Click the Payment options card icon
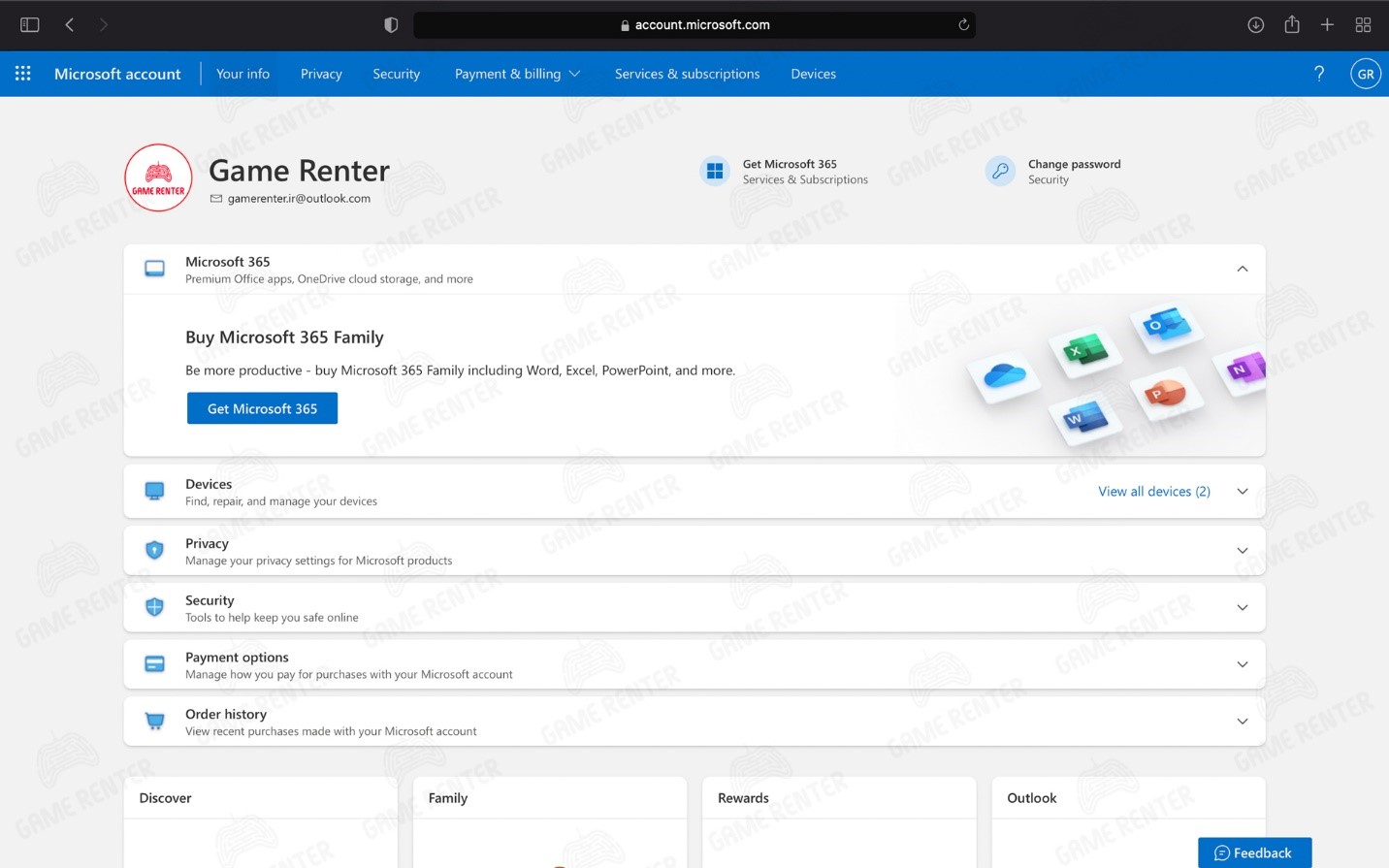 154,664
